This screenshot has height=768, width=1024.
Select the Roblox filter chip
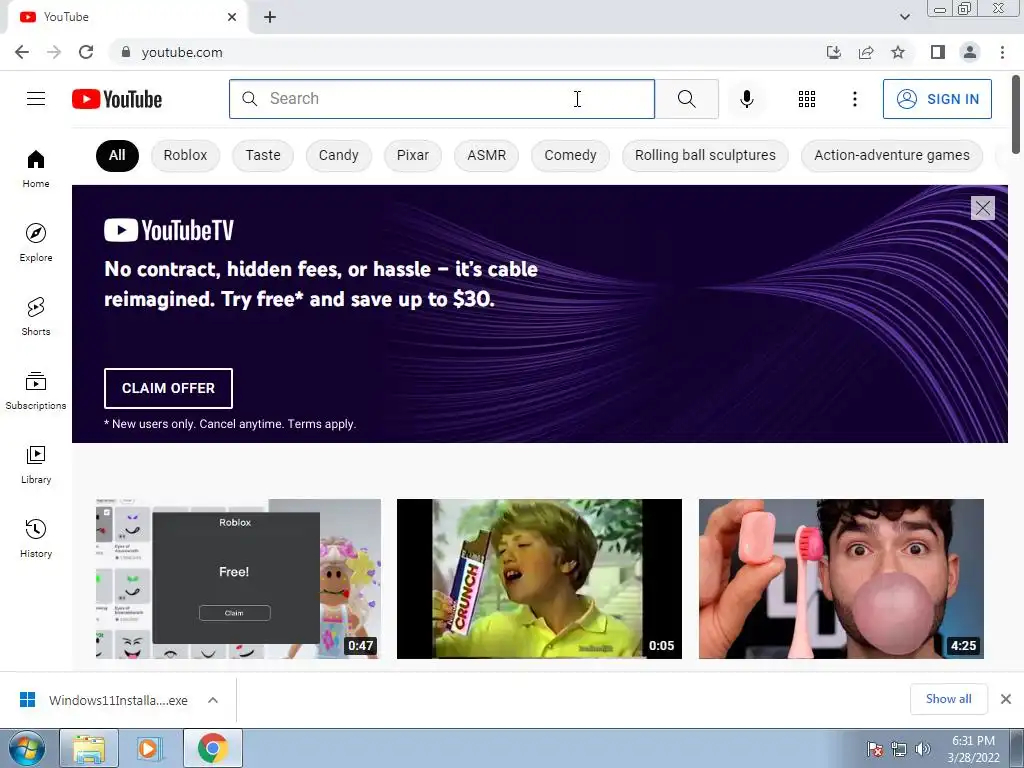tap(185, 155)
